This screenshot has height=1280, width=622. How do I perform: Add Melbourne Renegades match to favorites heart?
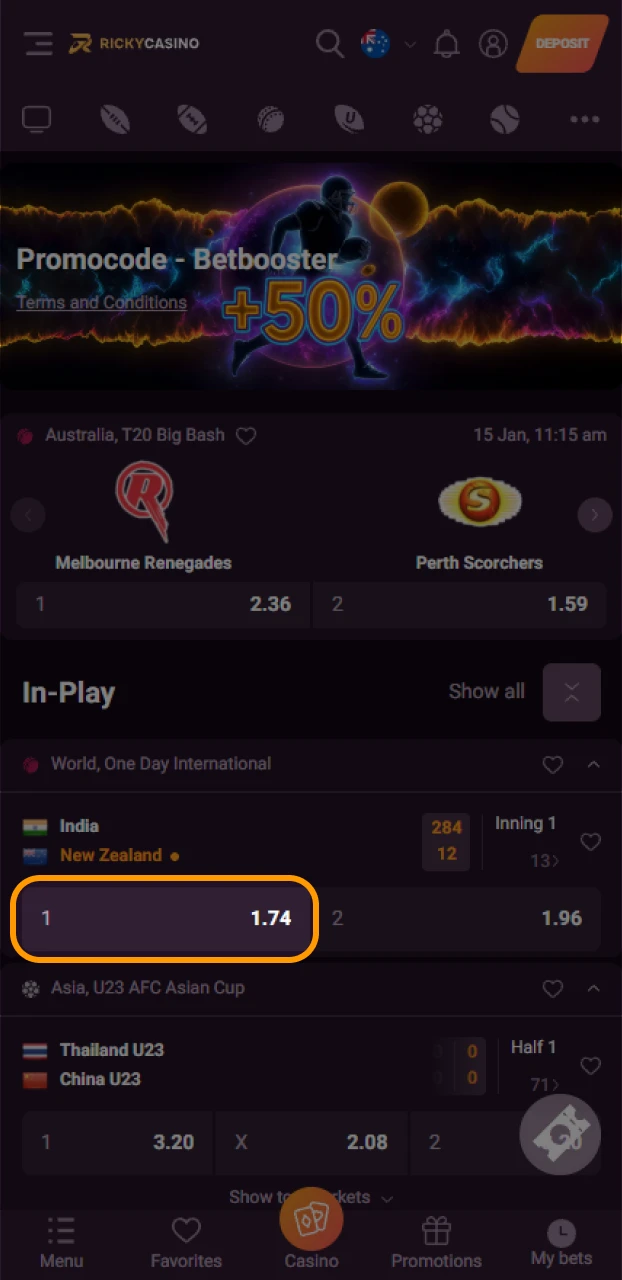click(x=246, y=436)
